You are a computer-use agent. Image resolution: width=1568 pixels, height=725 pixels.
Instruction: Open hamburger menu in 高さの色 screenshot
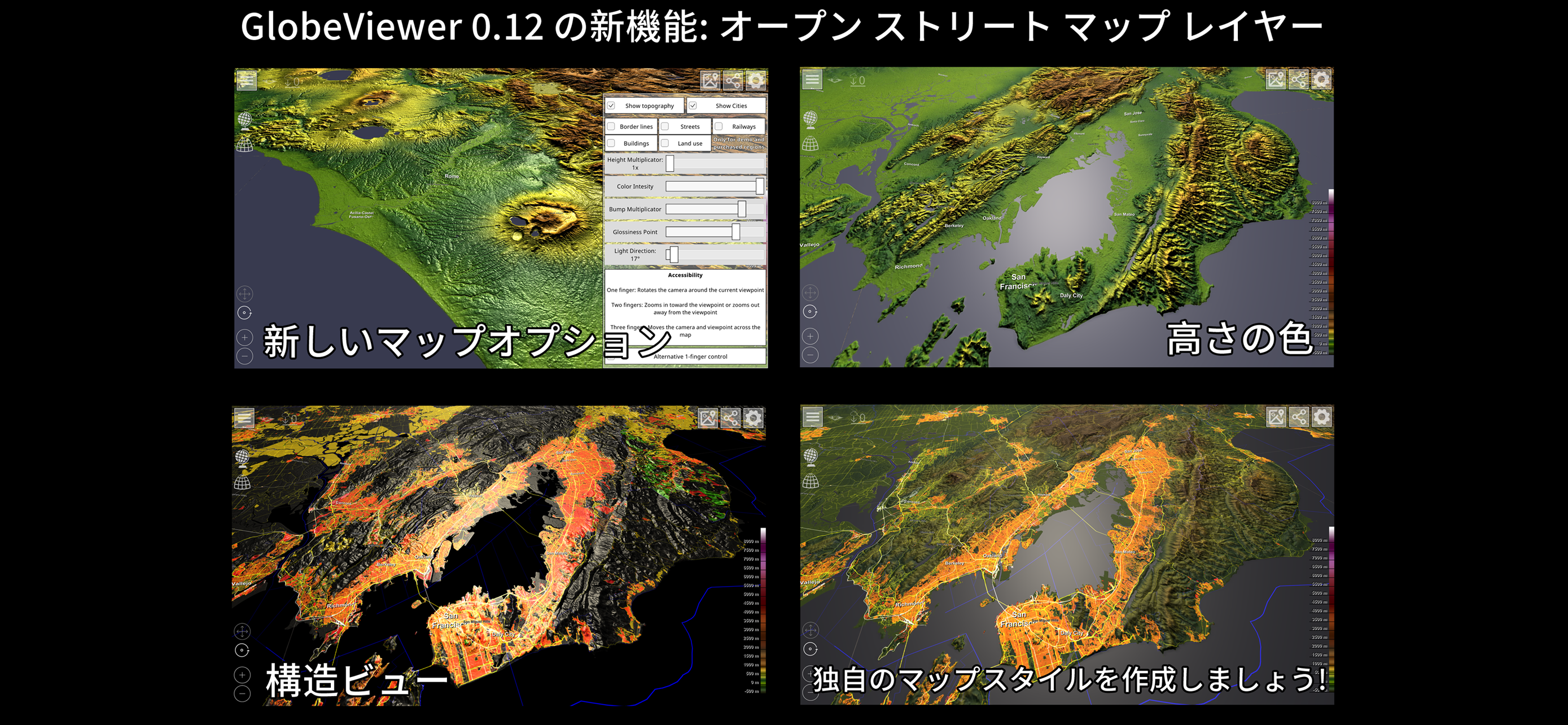pos(812,79)
